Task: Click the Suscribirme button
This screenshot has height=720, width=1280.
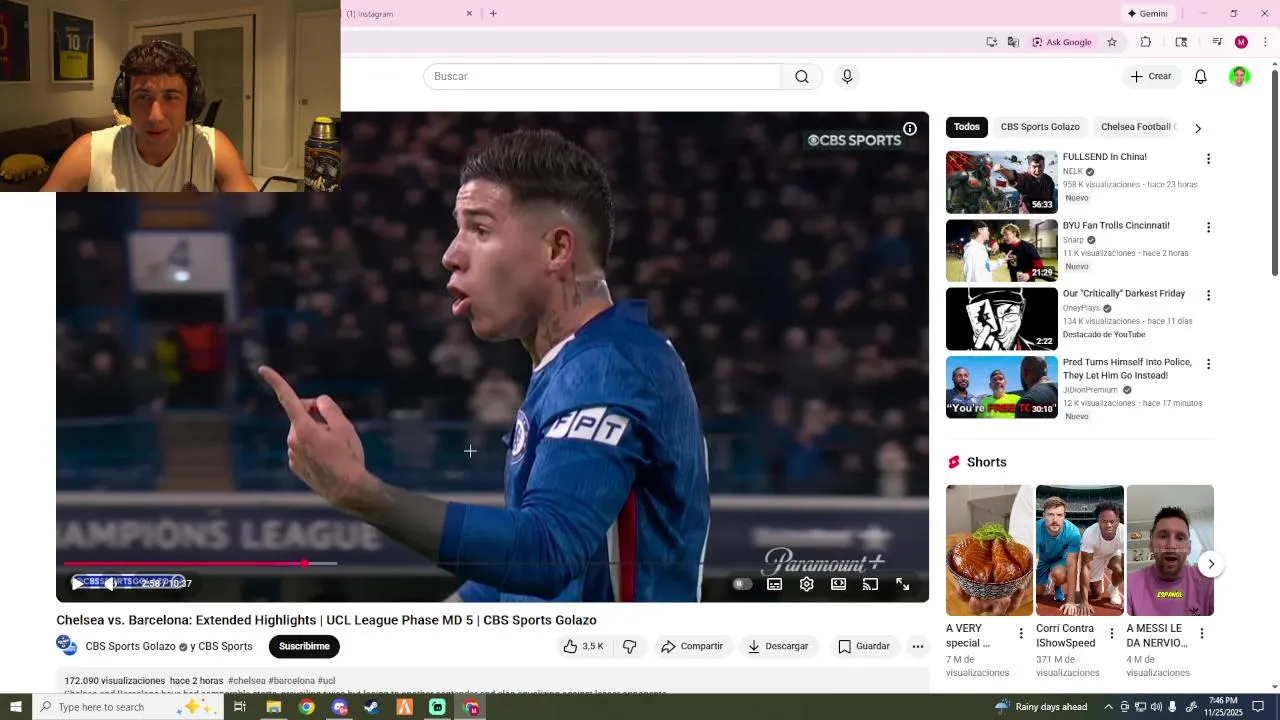Action: 304,646
